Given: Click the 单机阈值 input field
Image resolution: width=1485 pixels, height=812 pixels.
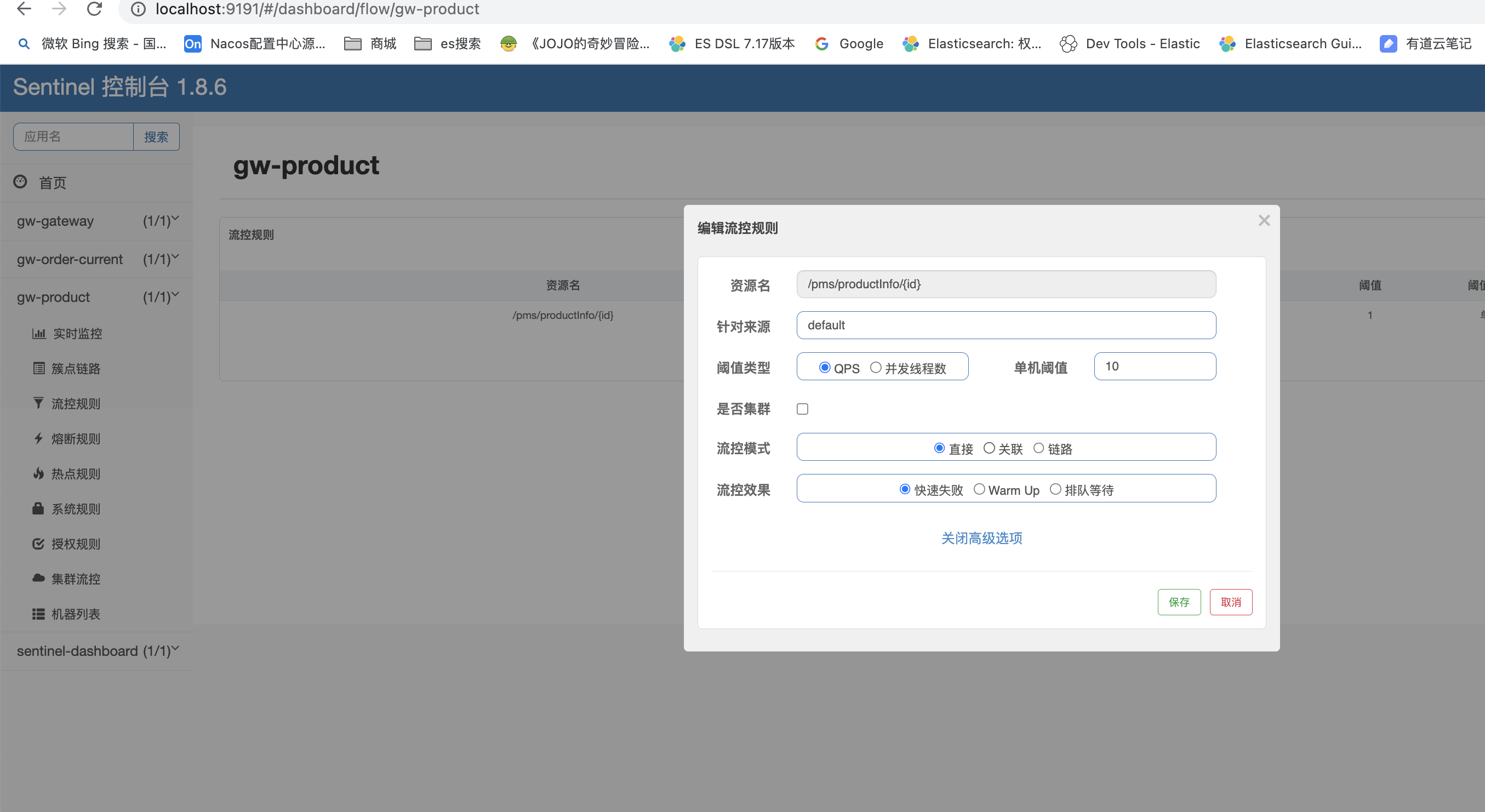Looking at the screenshot, I should (x=1155, y=367).
